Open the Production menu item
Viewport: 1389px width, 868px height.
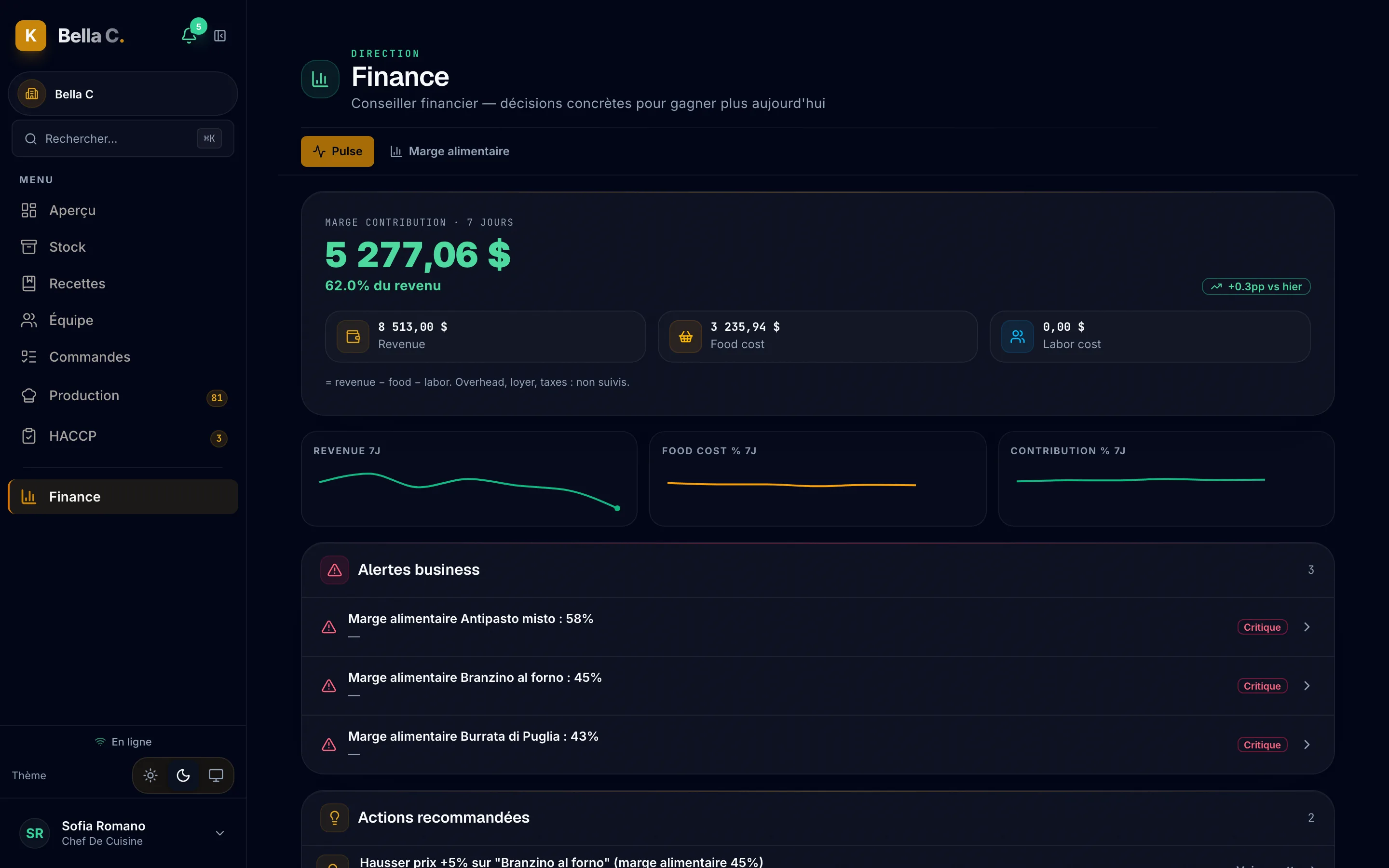coord(123,395)
